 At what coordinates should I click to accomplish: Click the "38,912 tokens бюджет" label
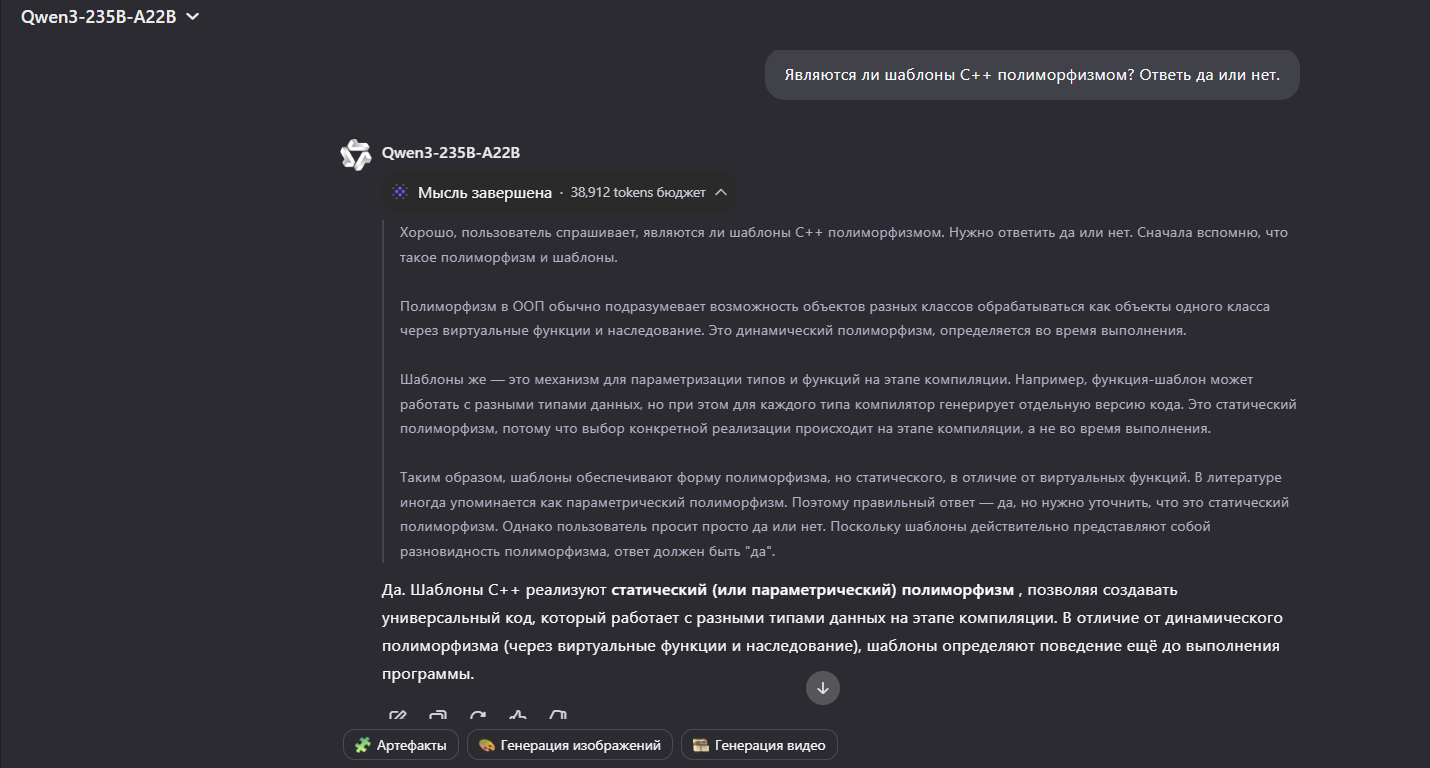coord(638,192)
